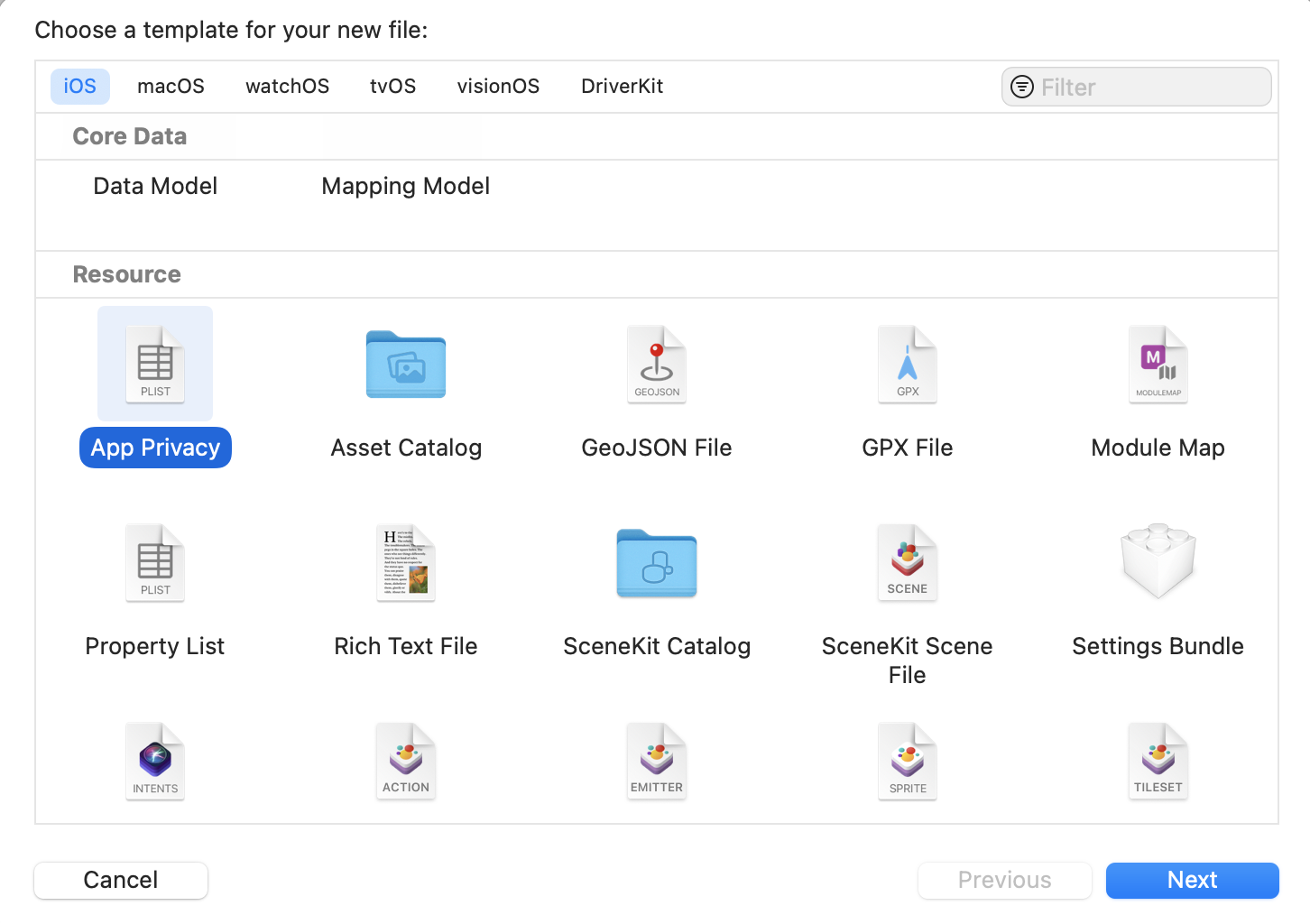Select the SceneKit Scene File icon

click(908, 563)
